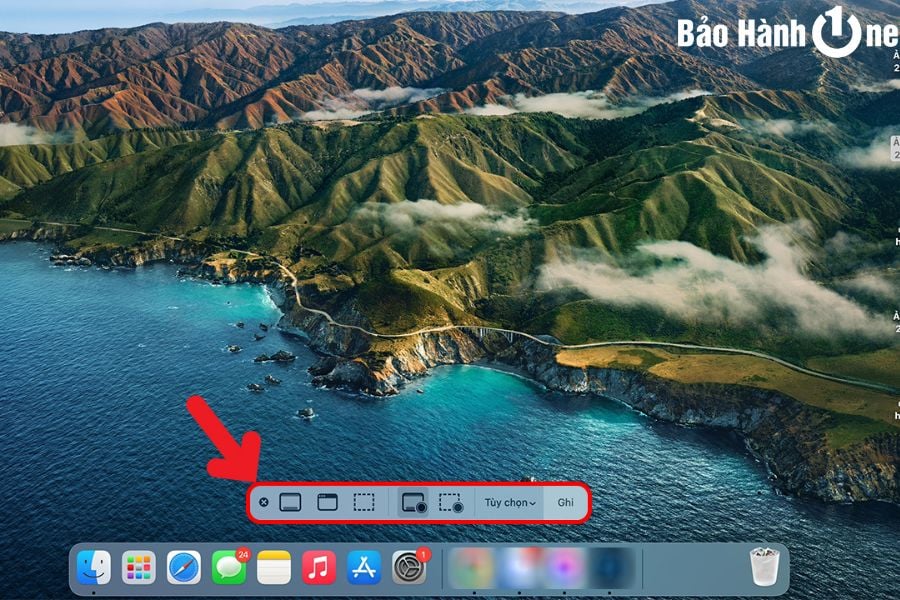Click the Ghi record button
This screenshot has width=900, height=600.
click(566, 502)
